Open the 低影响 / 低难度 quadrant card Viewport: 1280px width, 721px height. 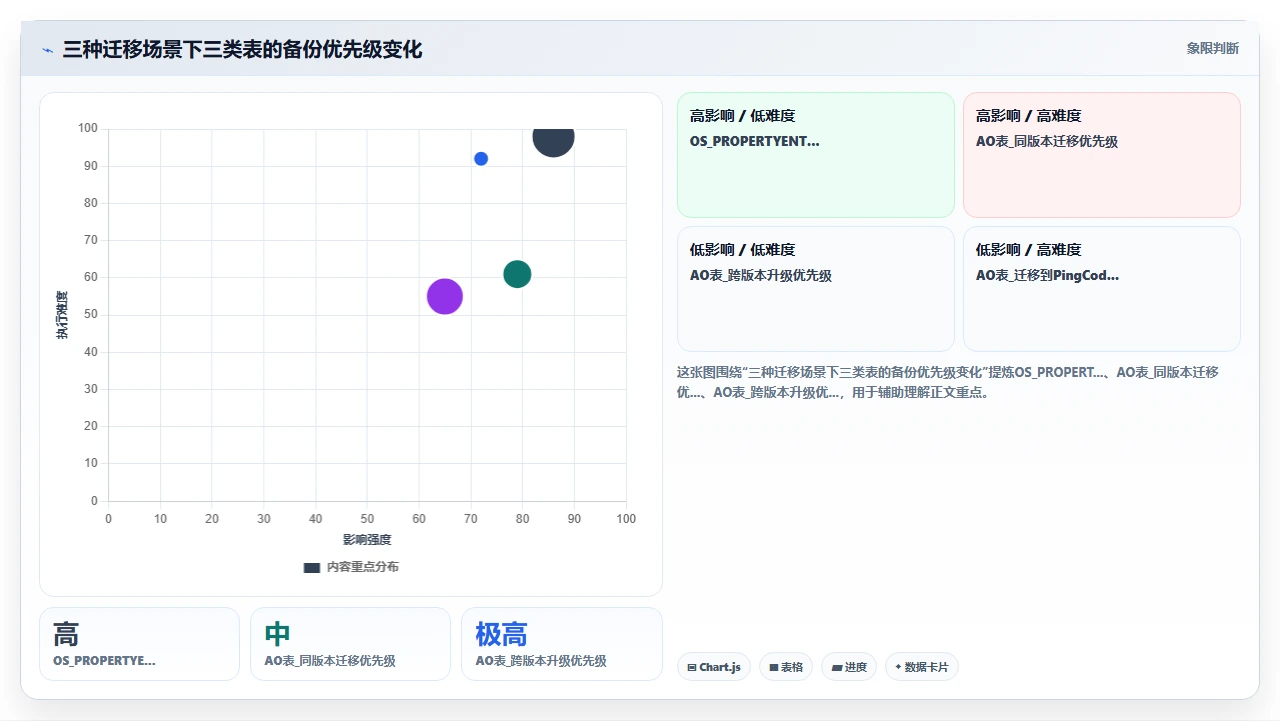816,289
